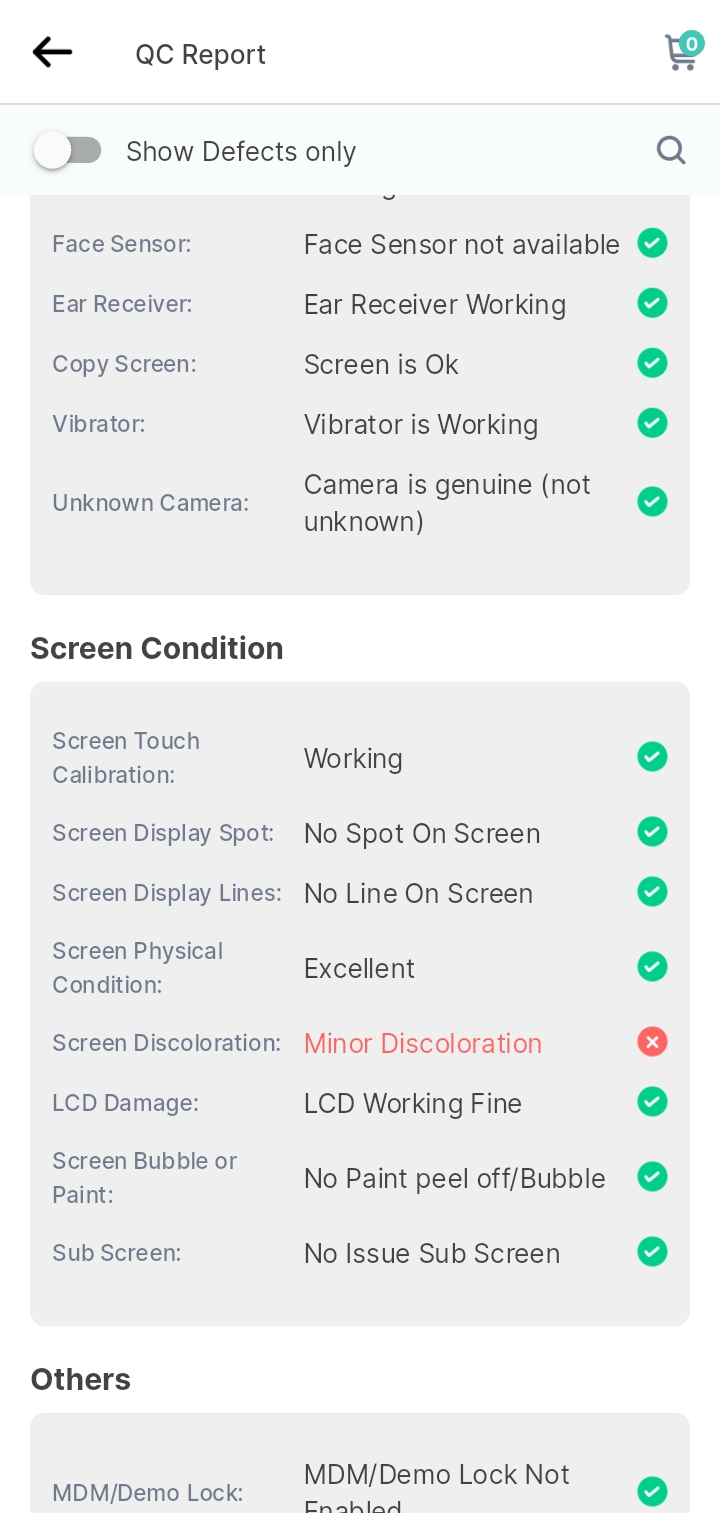The height and width of the screenshot is (1513, 720).
Task: Tap the red cross beside Minor Discoloration
Action: [x=652, y=1043]
